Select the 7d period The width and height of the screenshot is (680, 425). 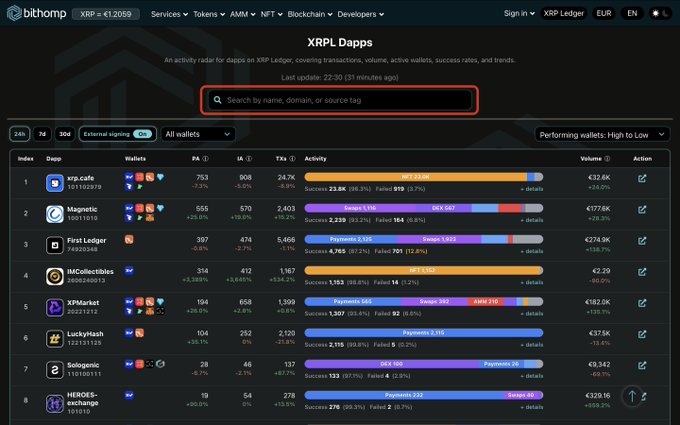click(x=42, y=134)
